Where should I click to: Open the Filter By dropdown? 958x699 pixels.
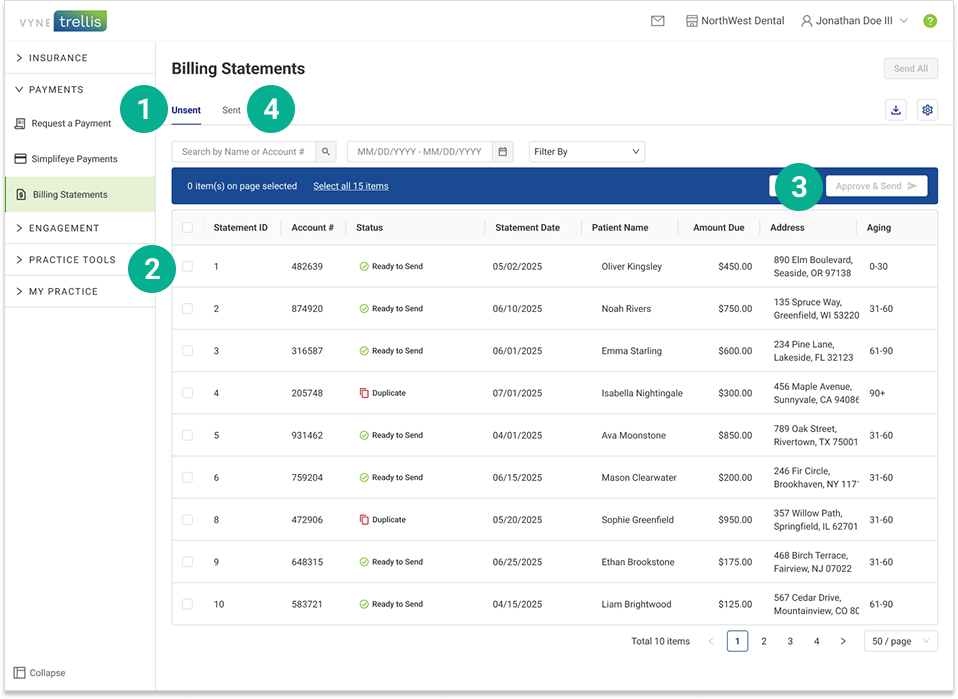coord(587,152)
